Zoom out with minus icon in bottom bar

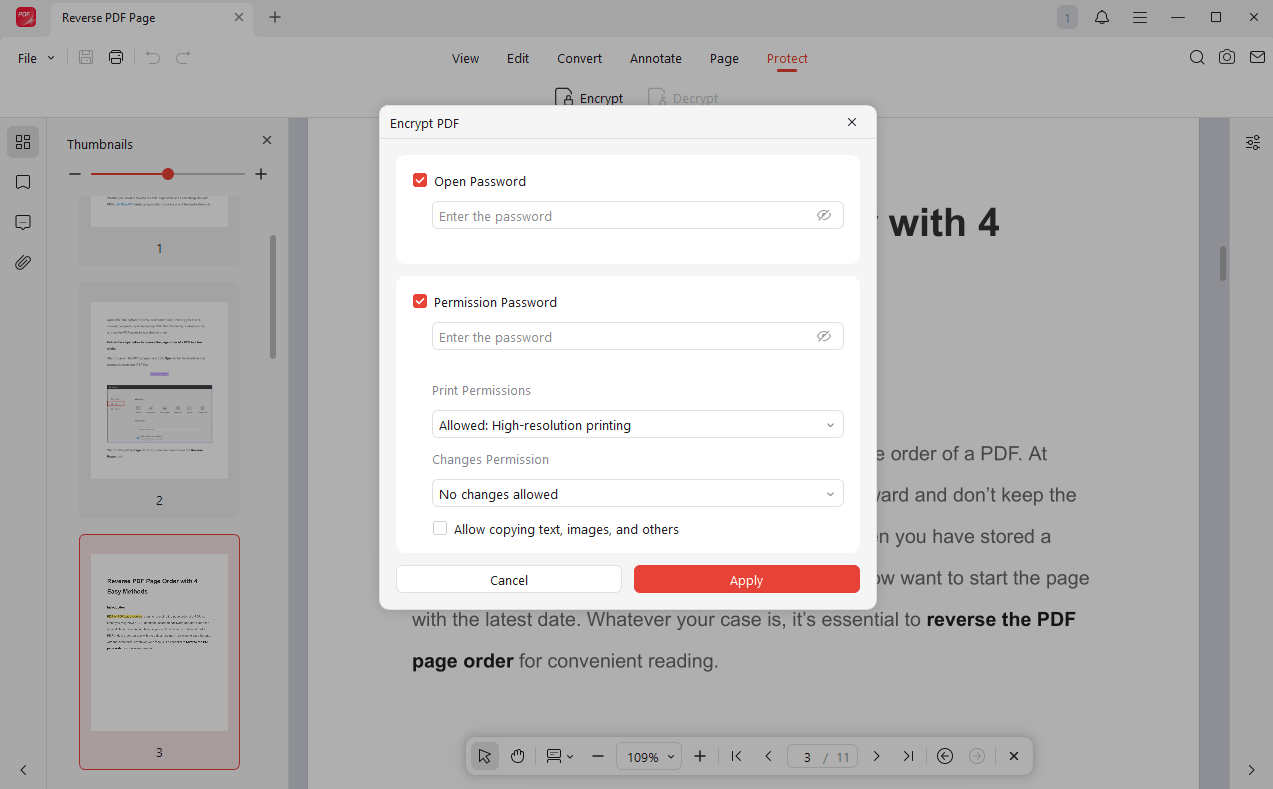click(x=598, y=756)
